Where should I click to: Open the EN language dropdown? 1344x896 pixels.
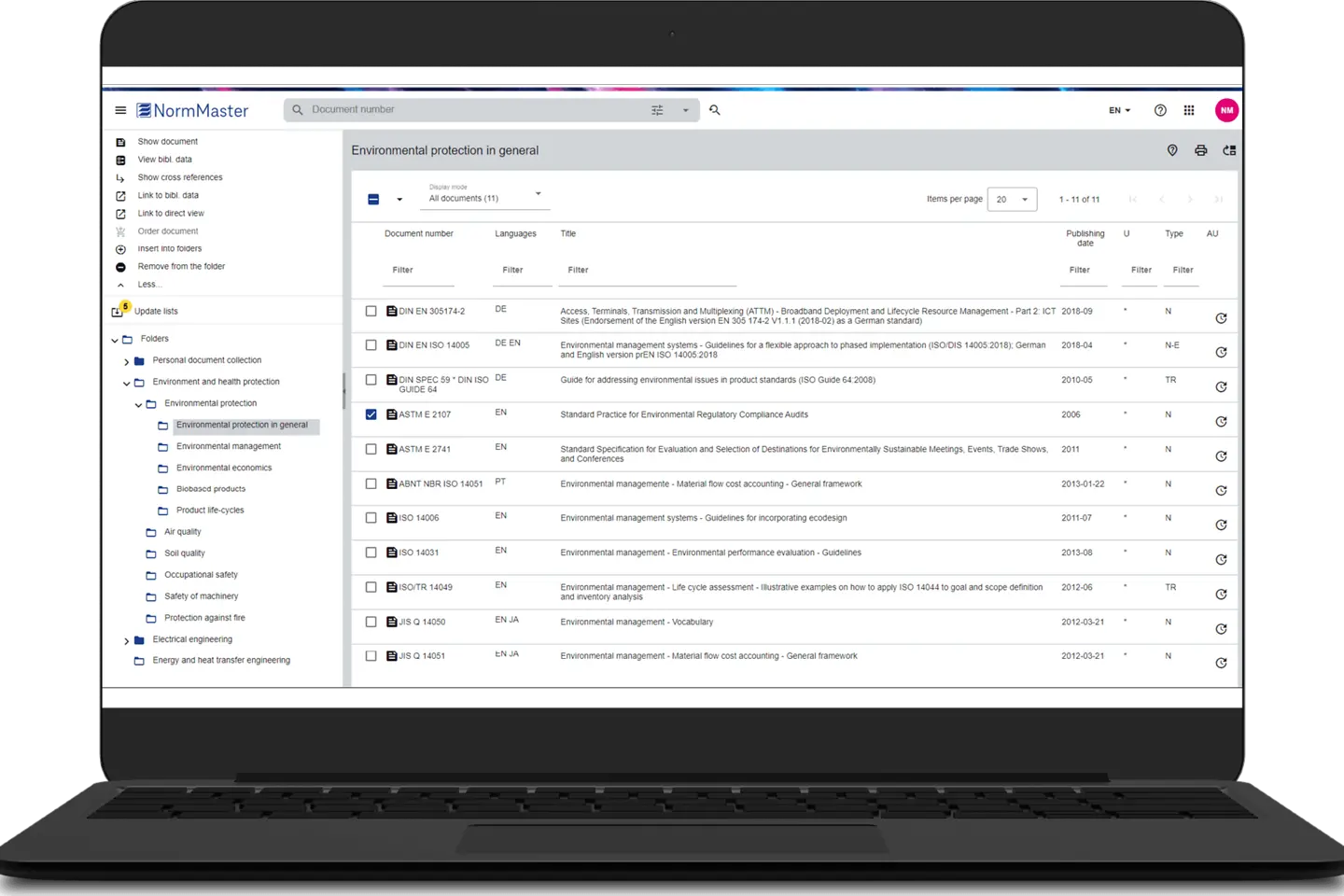click(x=1118, y=110)
